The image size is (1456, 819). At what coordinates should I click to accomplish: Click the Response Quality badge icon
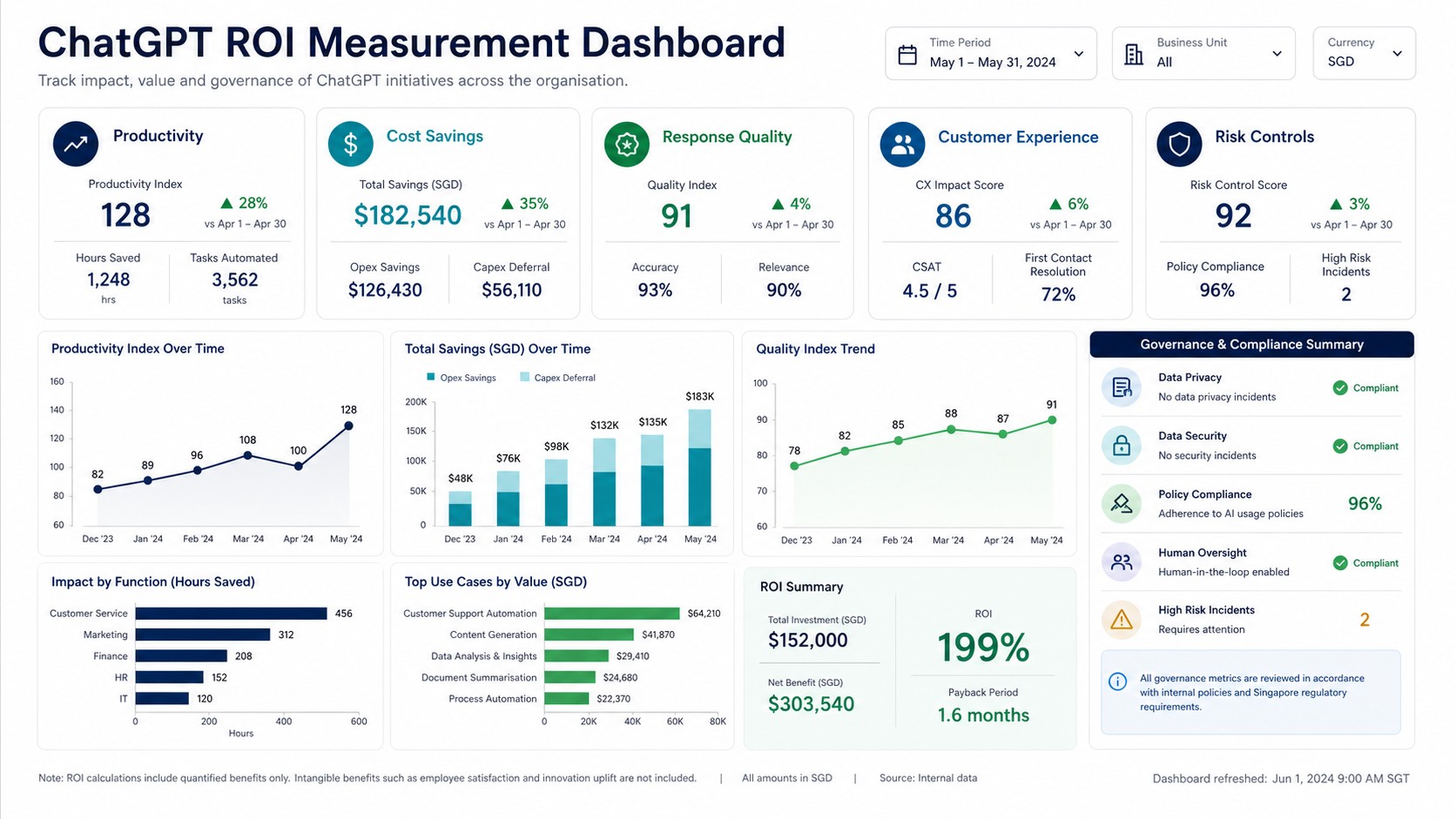627,144
